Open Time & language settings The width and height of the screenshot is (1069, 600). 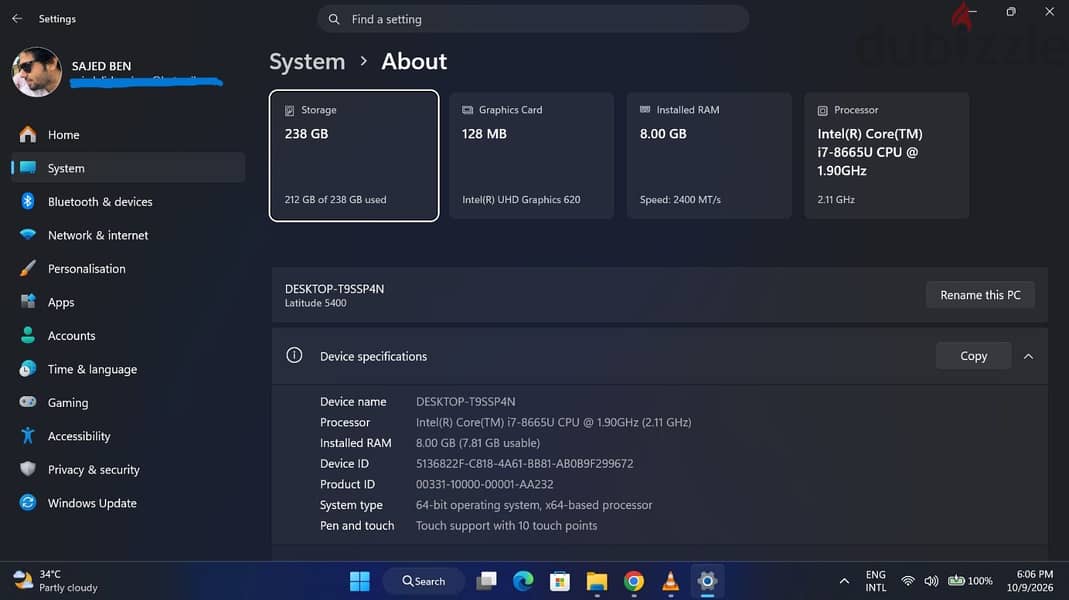[127, 369]
